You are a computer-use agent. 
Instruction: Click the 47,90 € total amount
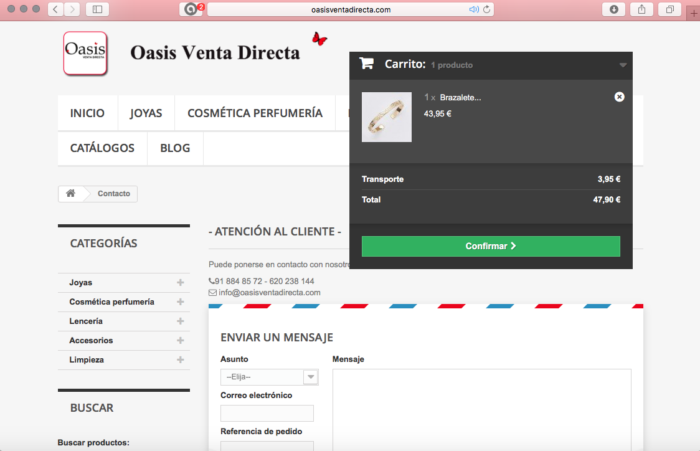606,200
